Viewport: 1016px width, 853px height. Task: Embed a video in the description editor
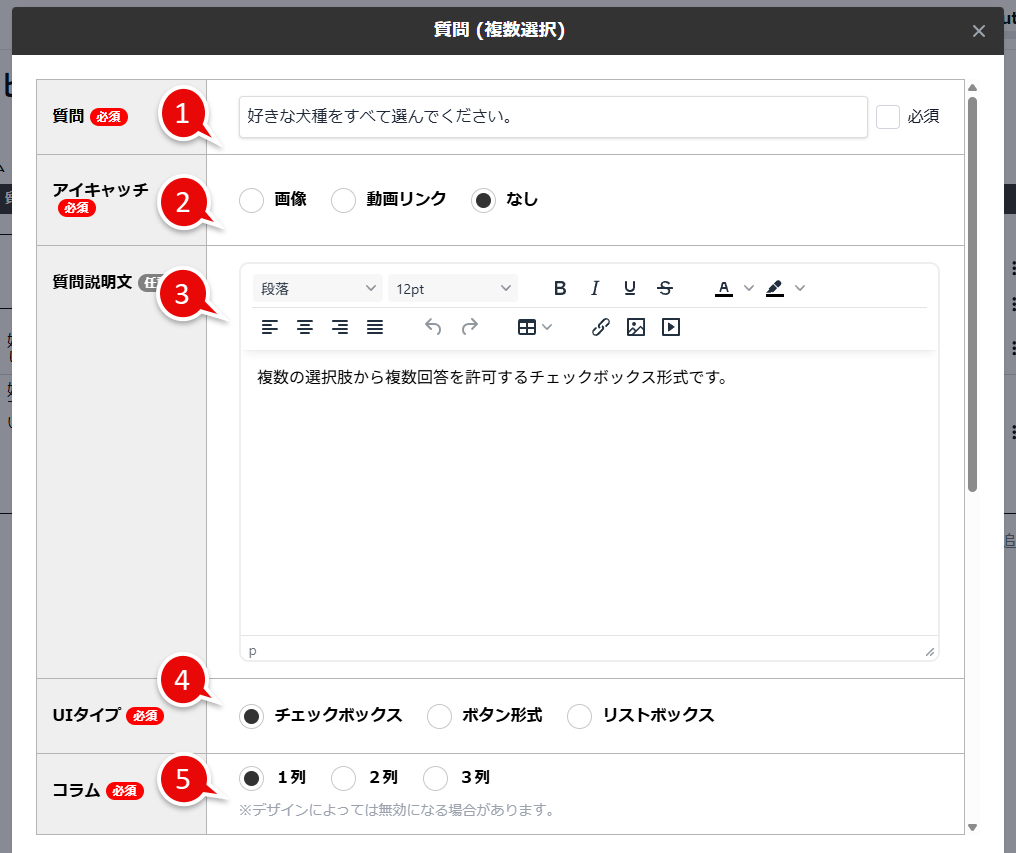click(x=670, y=327)
